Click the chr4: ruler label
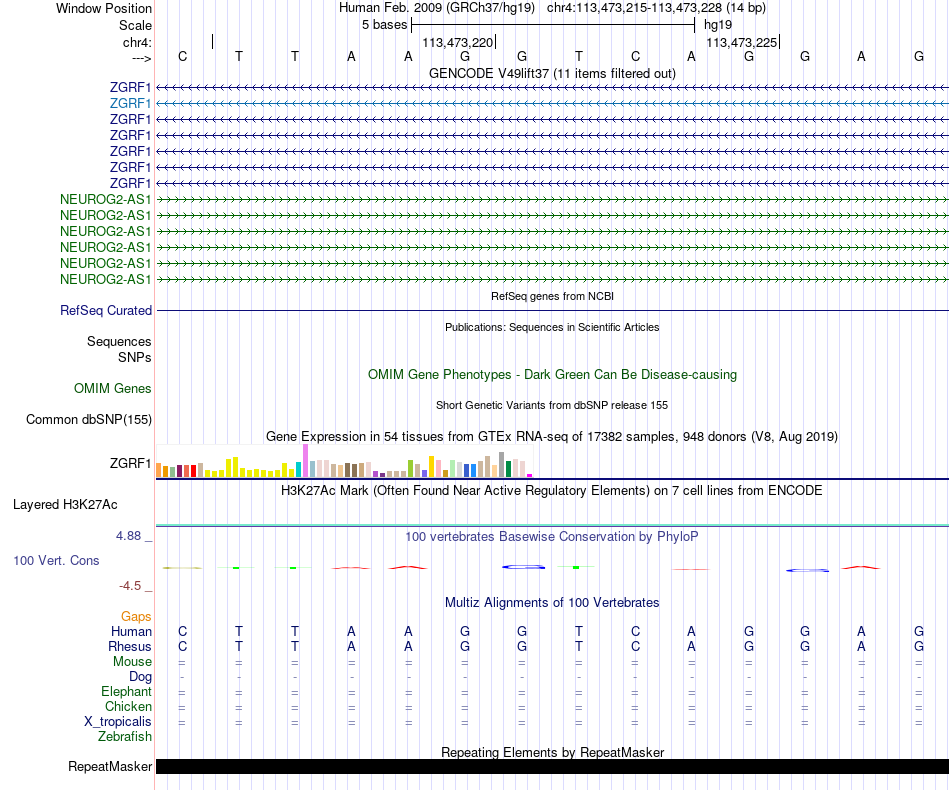Screen dimensions: 950x790 pyautogui.click(x=137, y=42)
